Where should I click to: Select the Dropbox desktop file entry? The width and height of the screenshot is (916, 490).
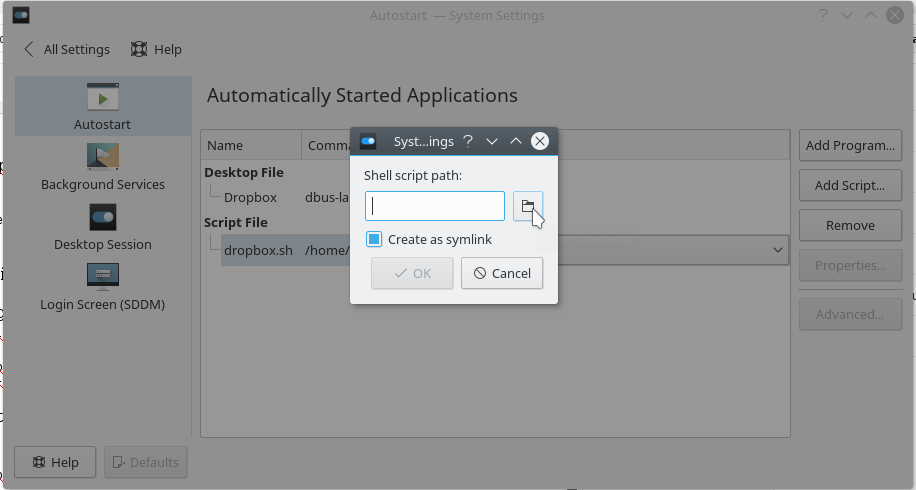(x=250, y=197)
